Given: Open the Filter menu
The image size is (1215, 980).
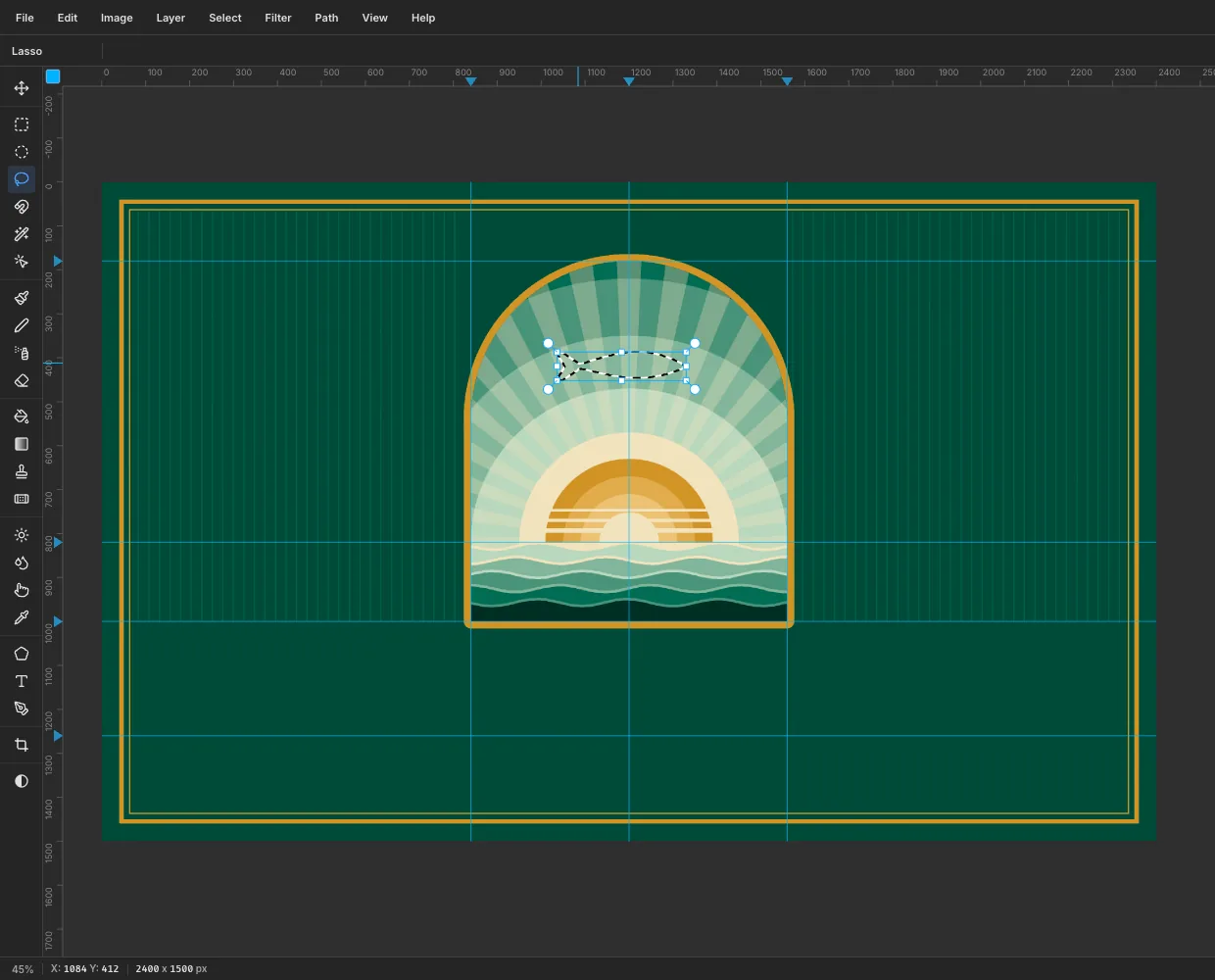Looking at the screenshot, I should tap(278, 18).
